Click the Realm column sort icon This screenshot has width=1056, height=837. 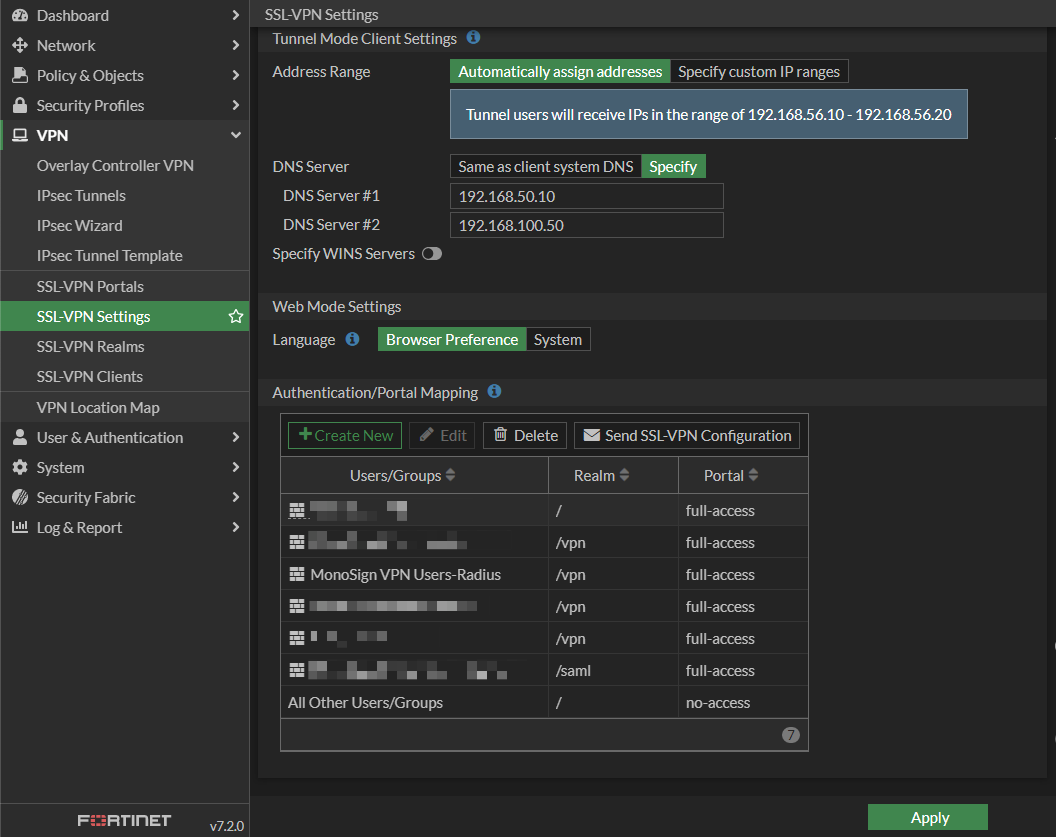point(625,476)
